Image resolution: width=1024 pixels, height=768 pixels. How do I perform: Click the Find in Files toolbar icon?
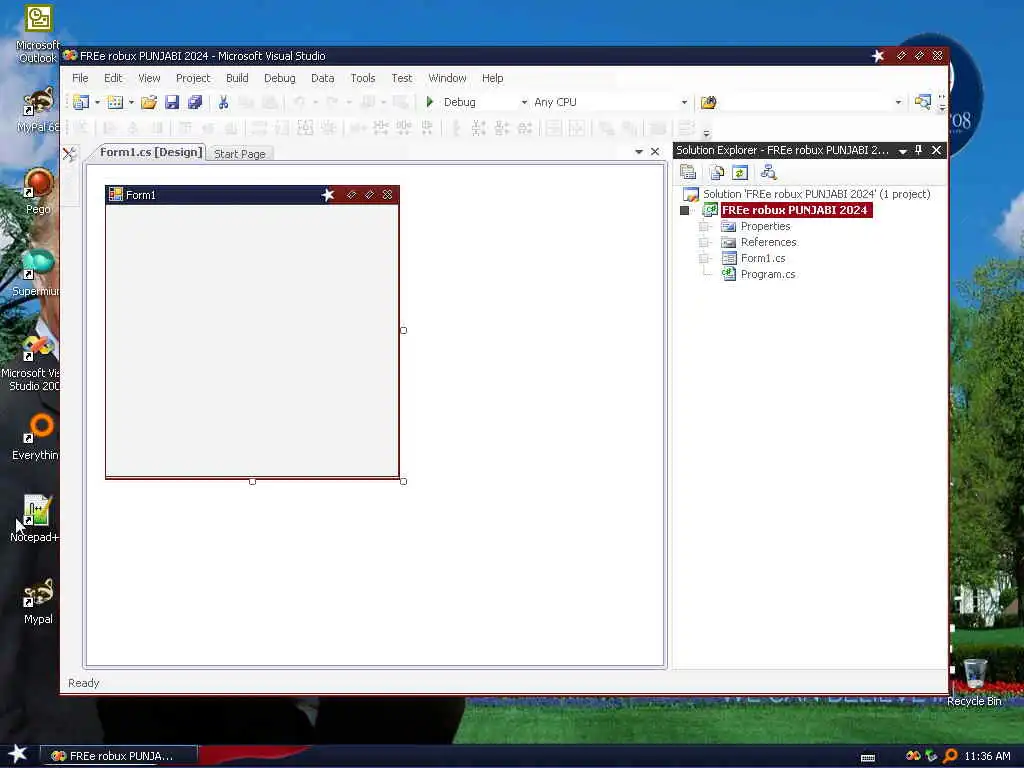(x=709, y=102)
